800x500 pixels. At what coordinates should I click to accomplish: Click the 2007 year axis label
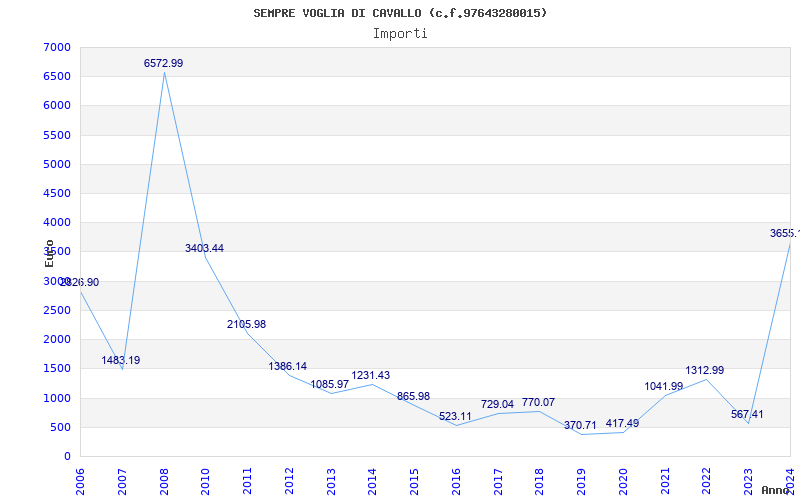tap(122, 482)
